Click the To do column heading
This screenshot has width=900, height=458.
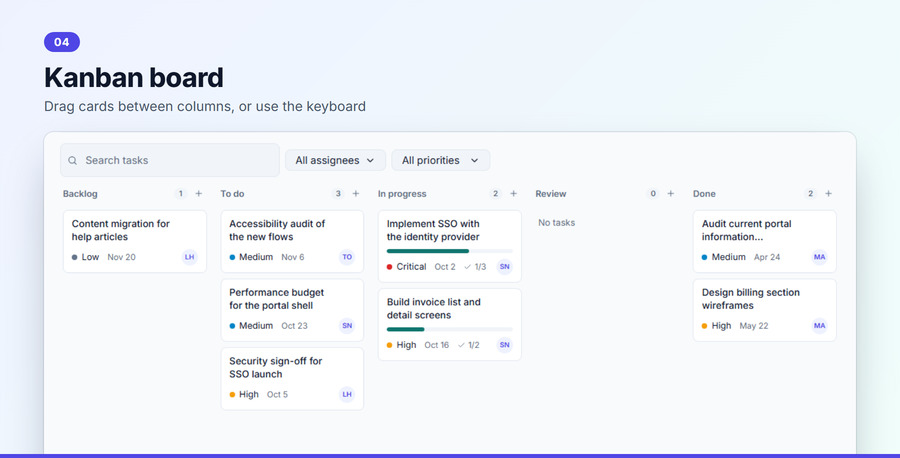pos(232,194)
